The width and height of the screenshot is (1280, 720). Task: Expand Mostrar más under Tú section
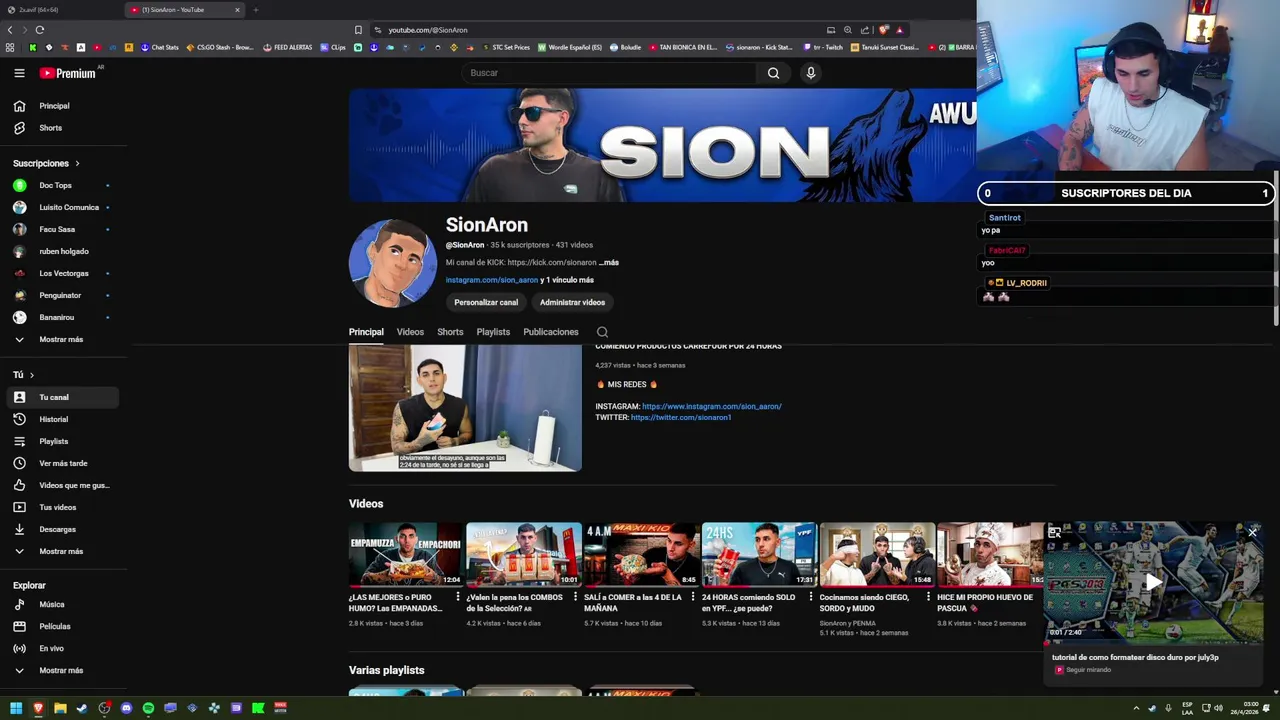tap(63, 551)
